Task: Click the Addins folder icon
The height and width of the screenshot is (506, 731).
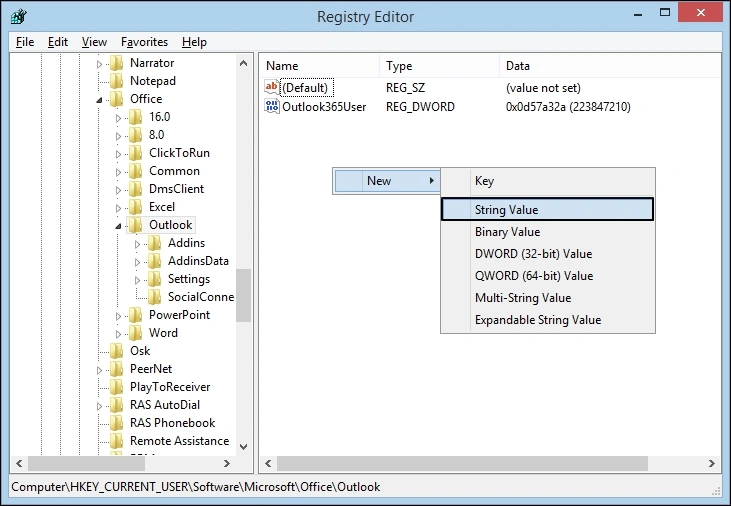Action: 154,243
